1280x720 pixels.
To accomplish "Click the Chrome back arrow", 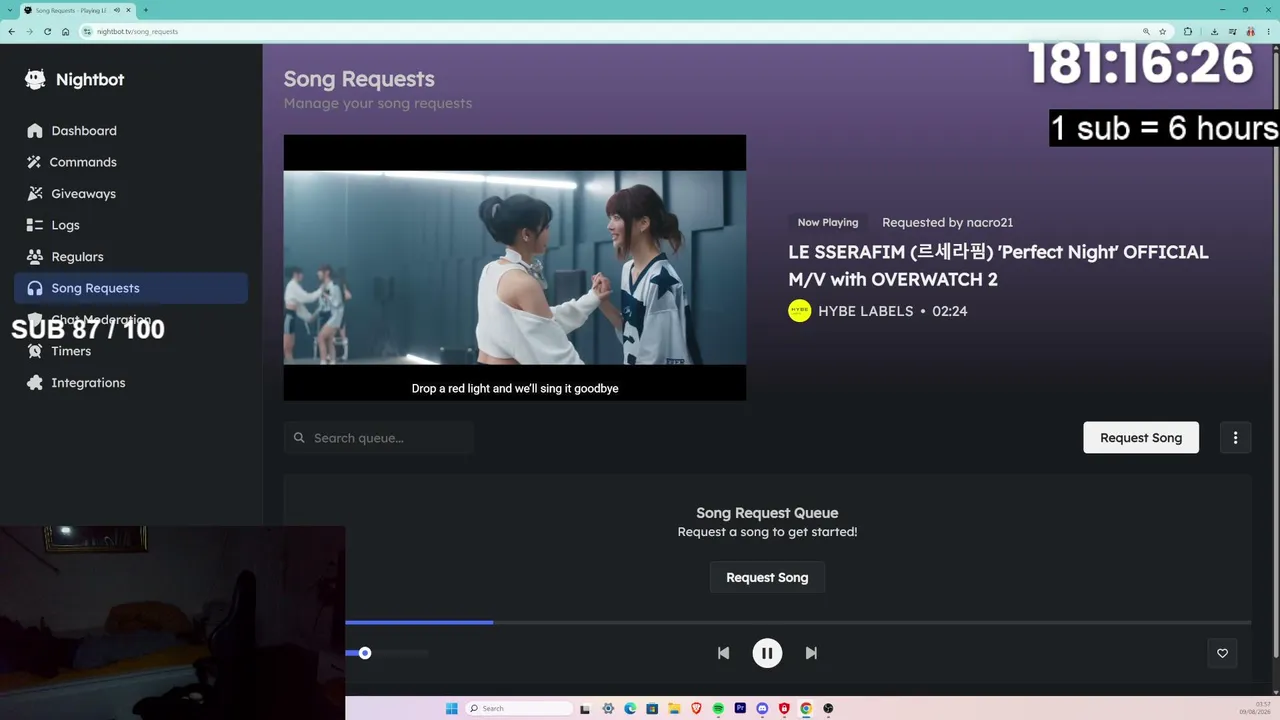I will pyautogui.click(x=11, y=31).
